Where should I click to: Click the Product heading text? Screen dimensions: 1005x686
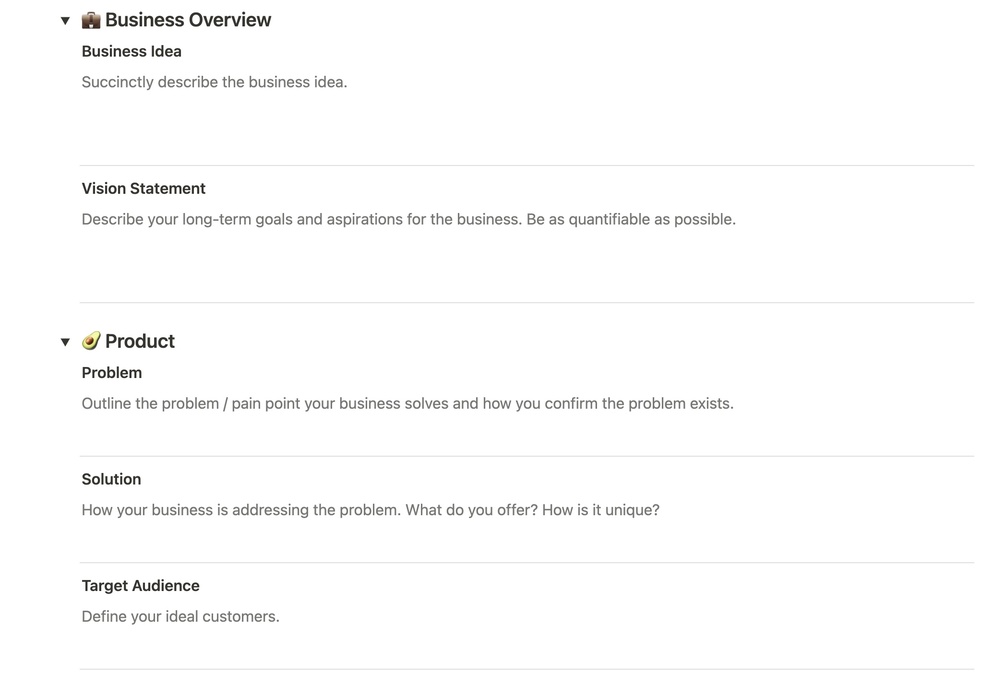[140, 341]
